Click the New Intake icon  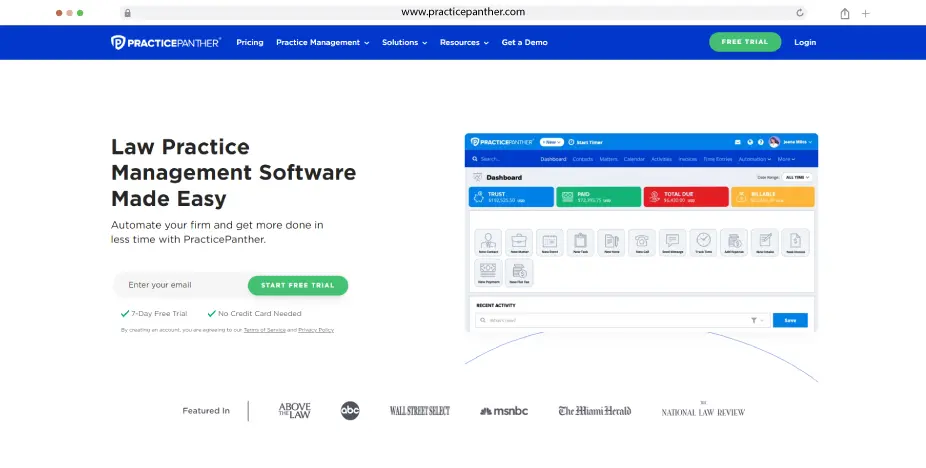[765, 242]
